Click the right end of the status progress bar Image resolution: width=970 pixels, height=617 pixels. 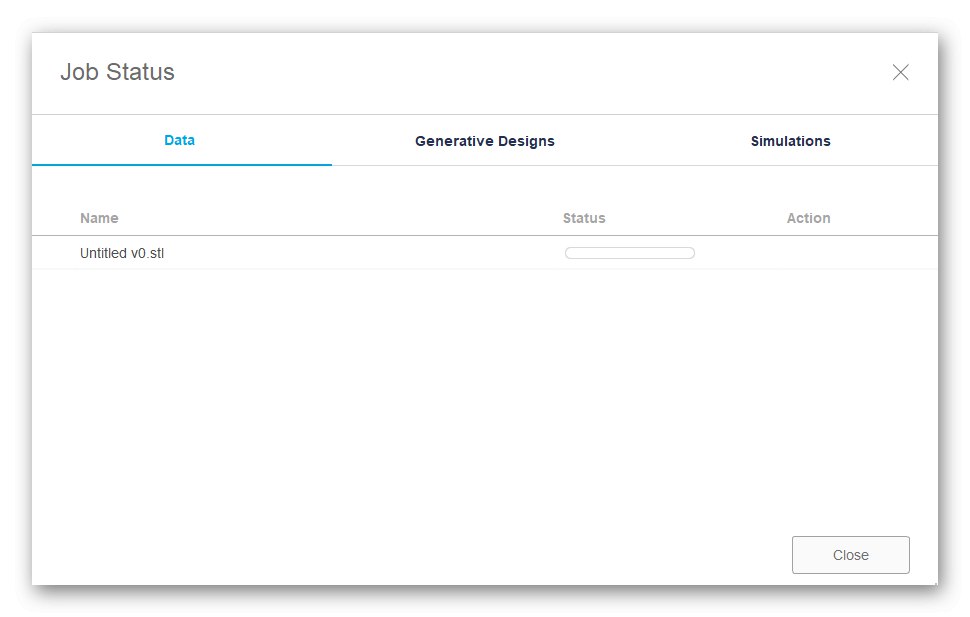pyautogui.click(x=690, y=253)
